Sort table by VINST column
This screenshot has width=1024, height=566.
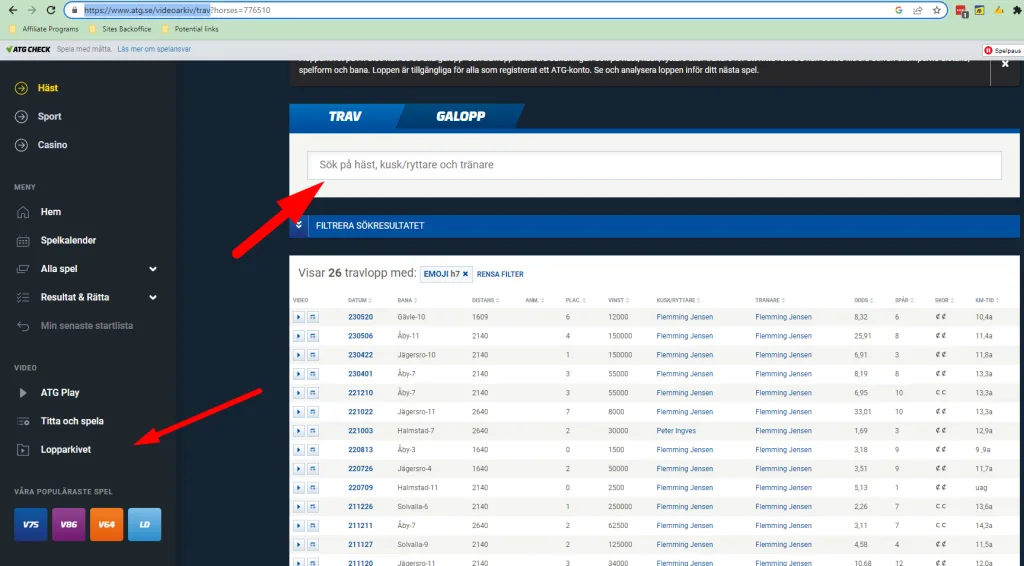coord(617,300)
